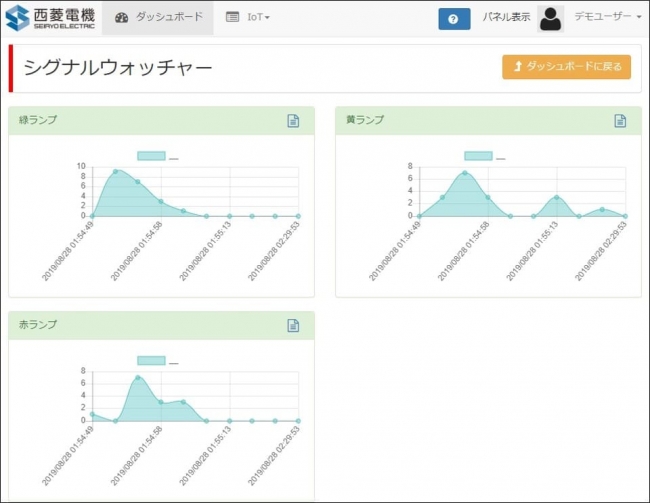
Task: Click the 10 axis label in 緑ランプ chart
Action: [81, 166]
